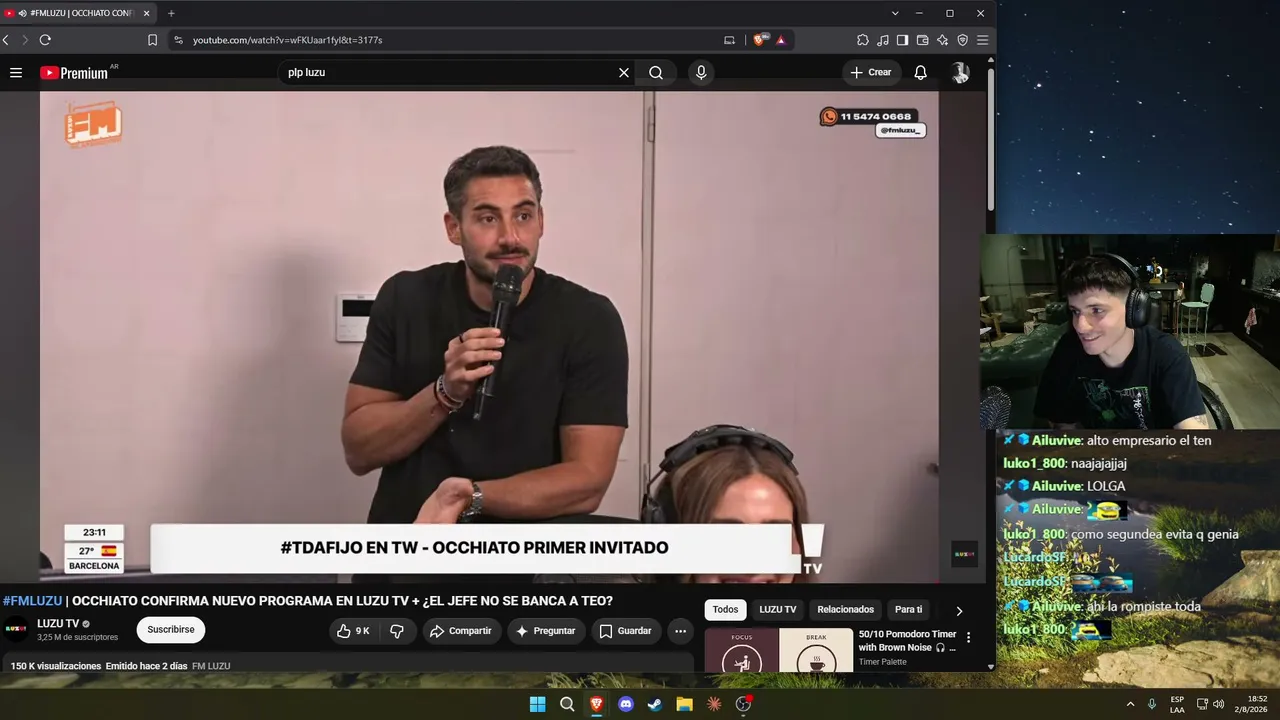Open the YouTube account avatar menu
Viewport: 1280px width, 720px height.
pyautogui.click(x=960, y=72)
